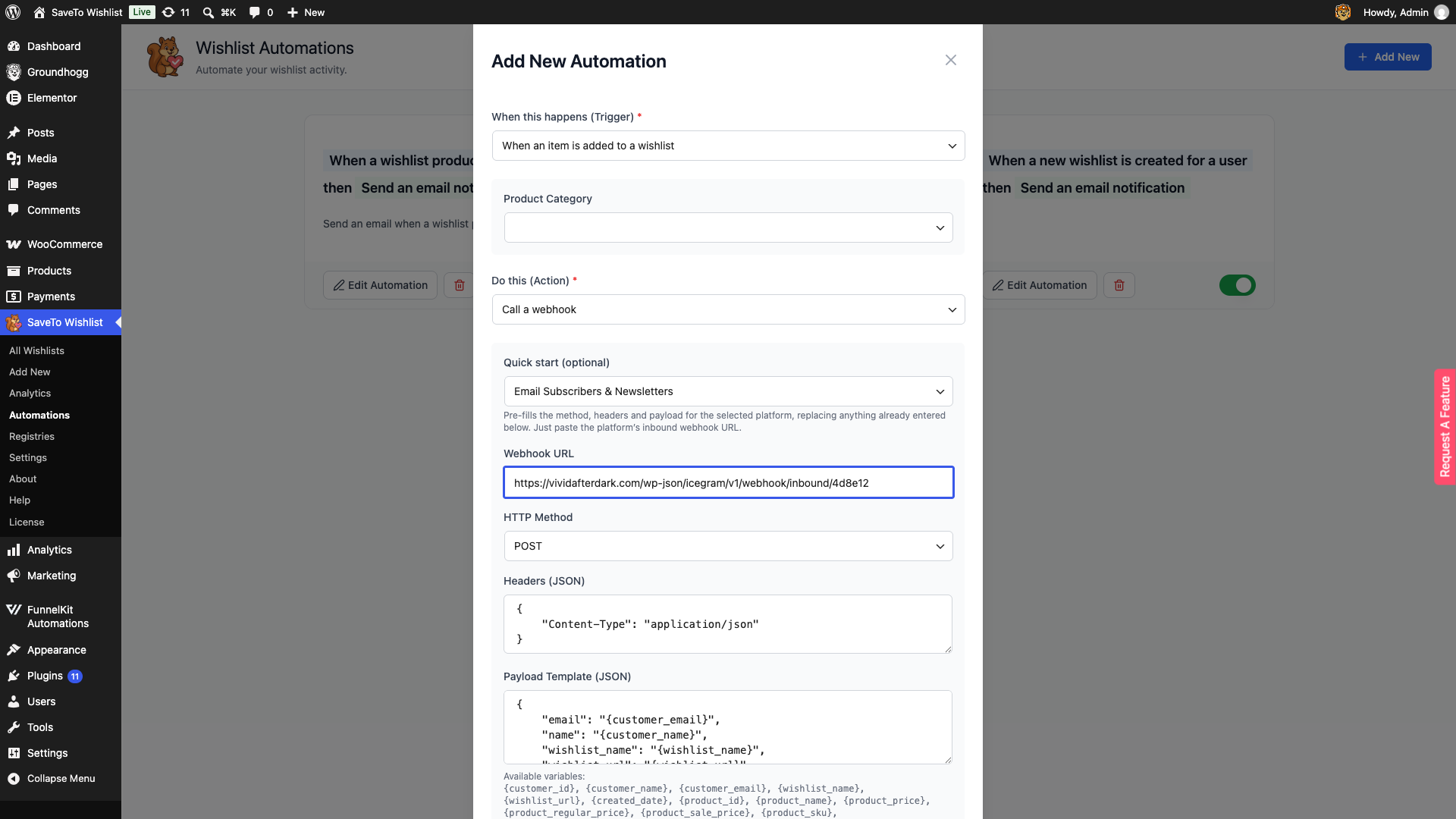Click Edit Automation for wishlist product card
The image size is (1456, 819).
pos(380,285)
